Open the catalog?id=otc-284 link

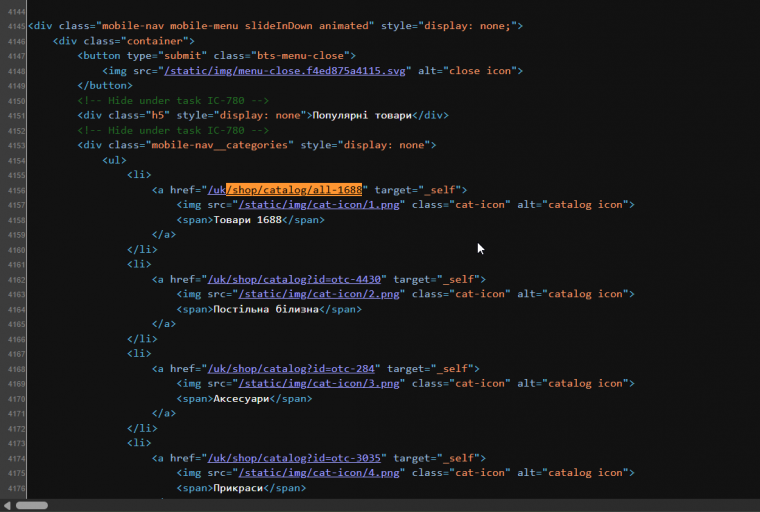(291, 368)
